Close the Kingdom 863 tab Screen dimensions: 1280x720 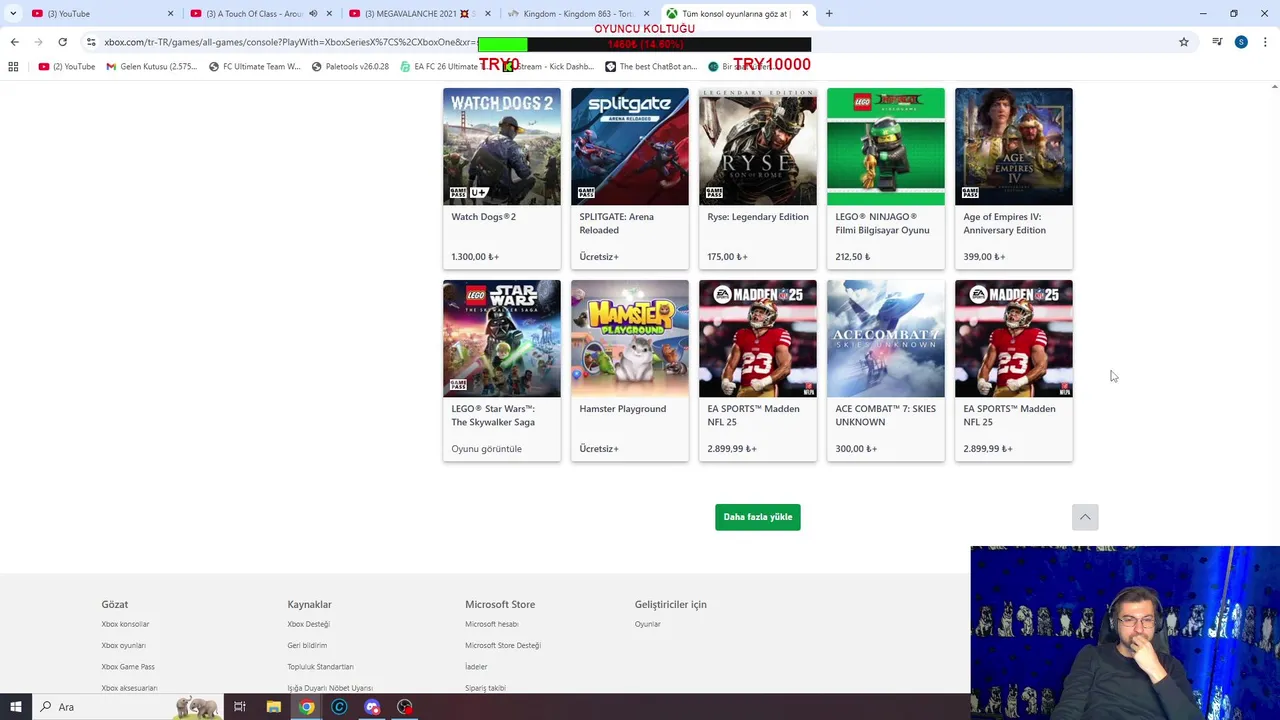point(646,13)
